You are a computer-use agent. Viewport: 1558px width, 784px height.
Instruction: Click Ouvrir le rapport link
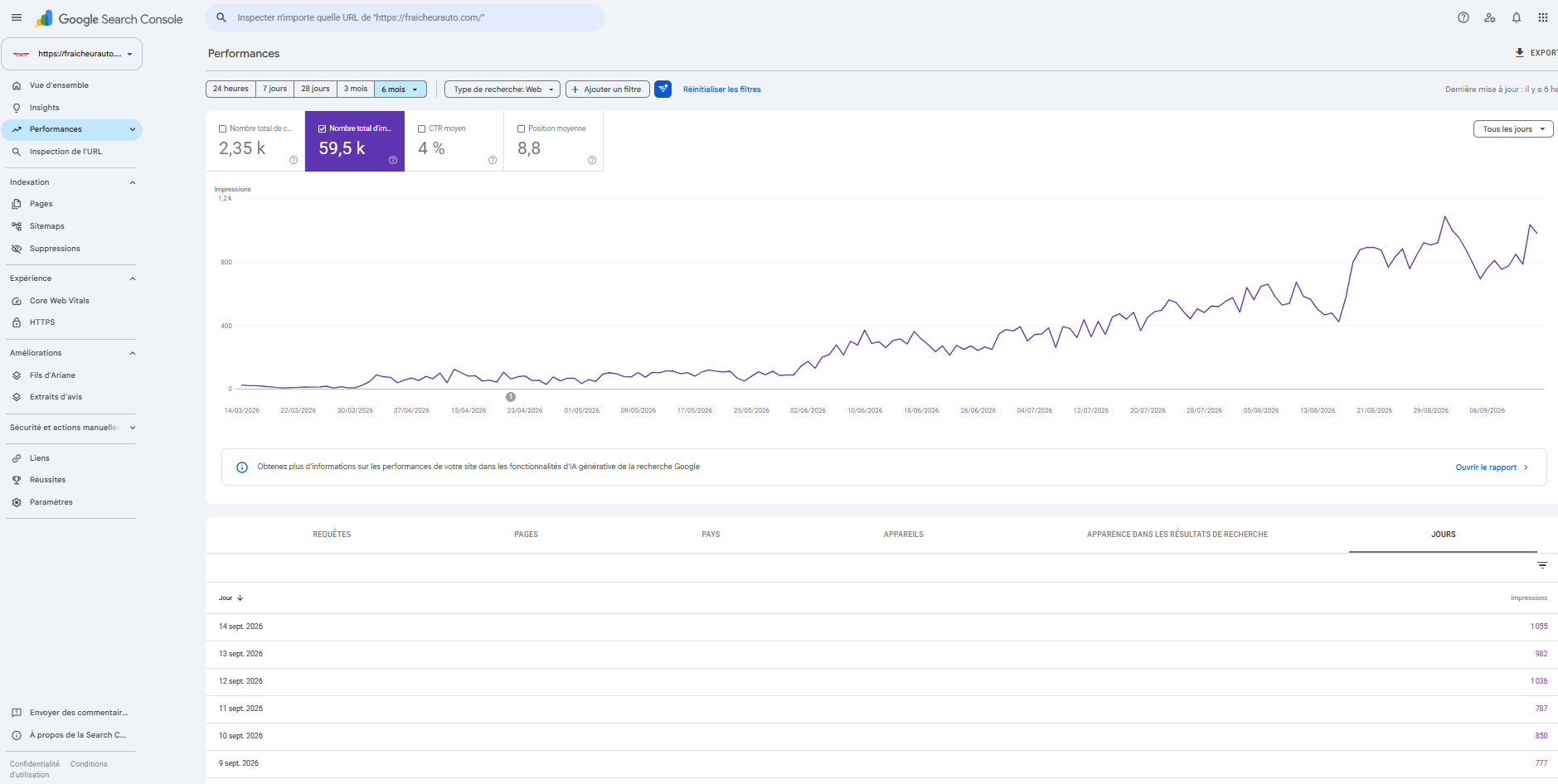[x=1492, y=467]
